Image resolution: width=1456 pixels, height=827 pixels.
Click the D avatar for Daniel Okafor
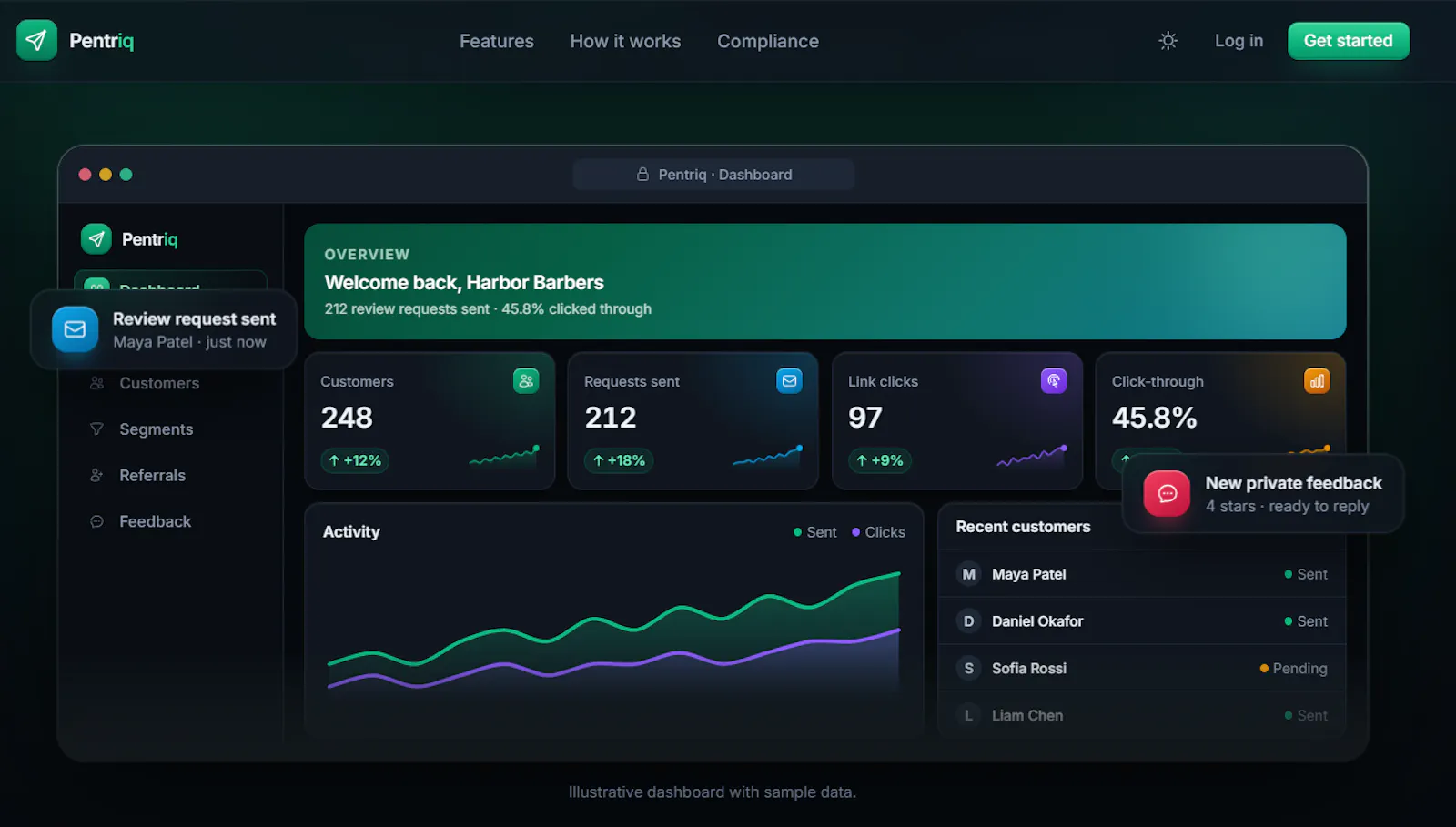pos(968,621)
